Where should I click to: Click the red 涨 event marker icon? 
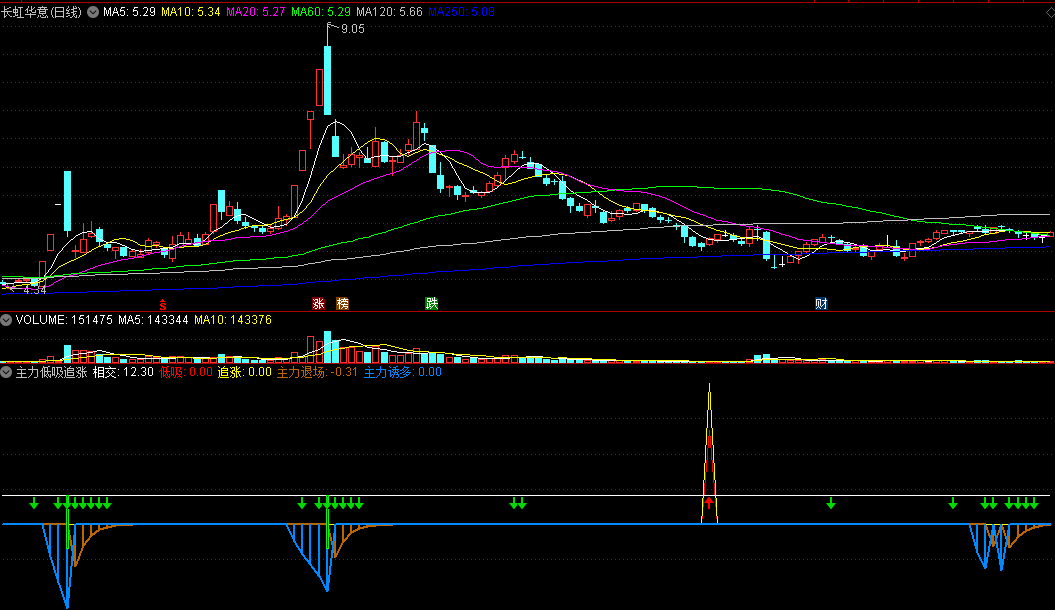tap(319, 303)
